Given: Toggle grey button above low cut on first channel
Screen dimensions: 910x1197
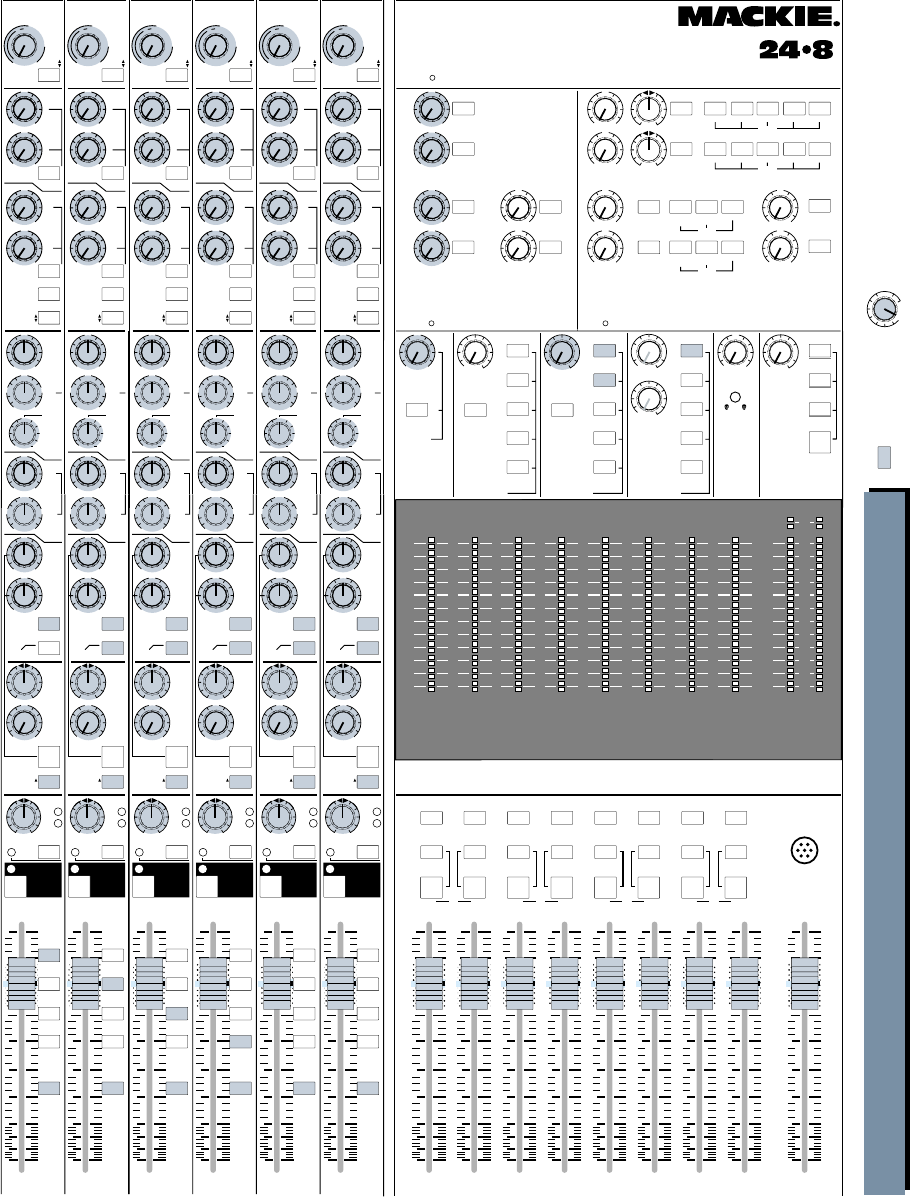Looking at the screenshot, I should [49, 624].
